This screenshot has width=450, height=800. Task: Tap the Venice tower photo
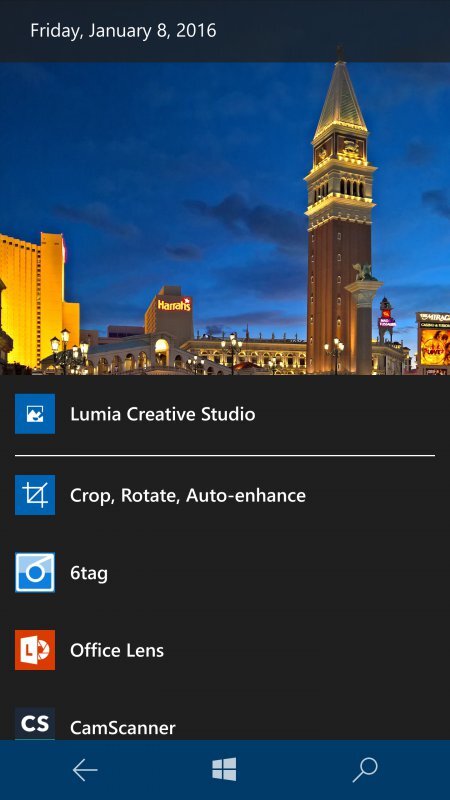(x=225, y=218)
